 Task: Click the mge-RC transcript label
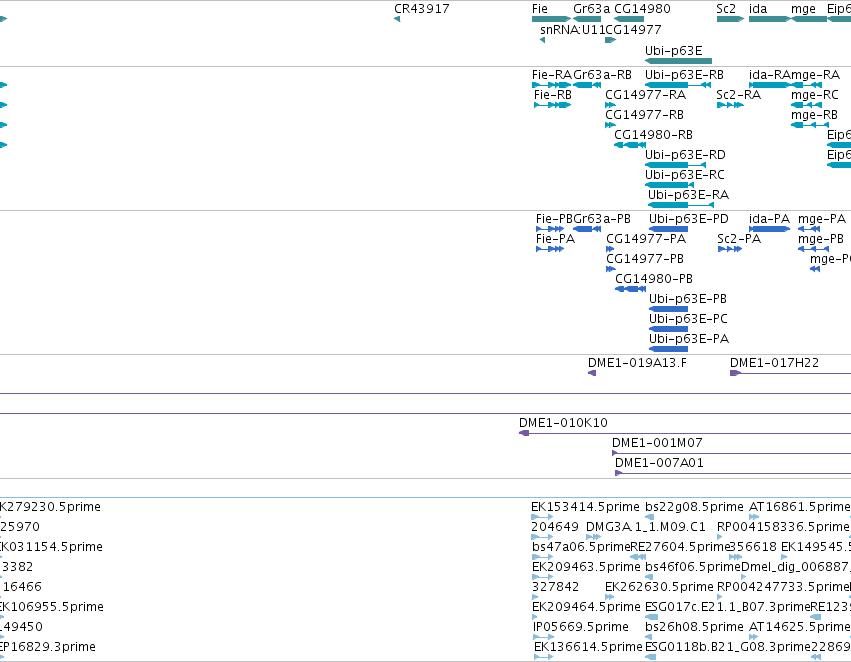[815, 95]
